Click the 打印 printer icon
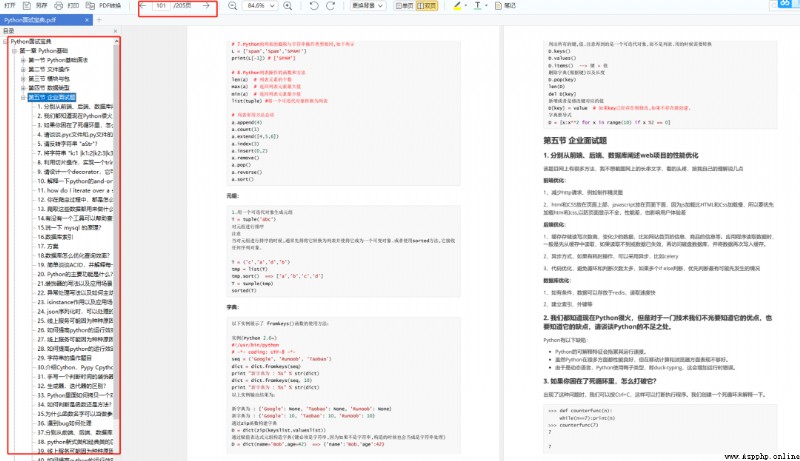 point(58,6)
